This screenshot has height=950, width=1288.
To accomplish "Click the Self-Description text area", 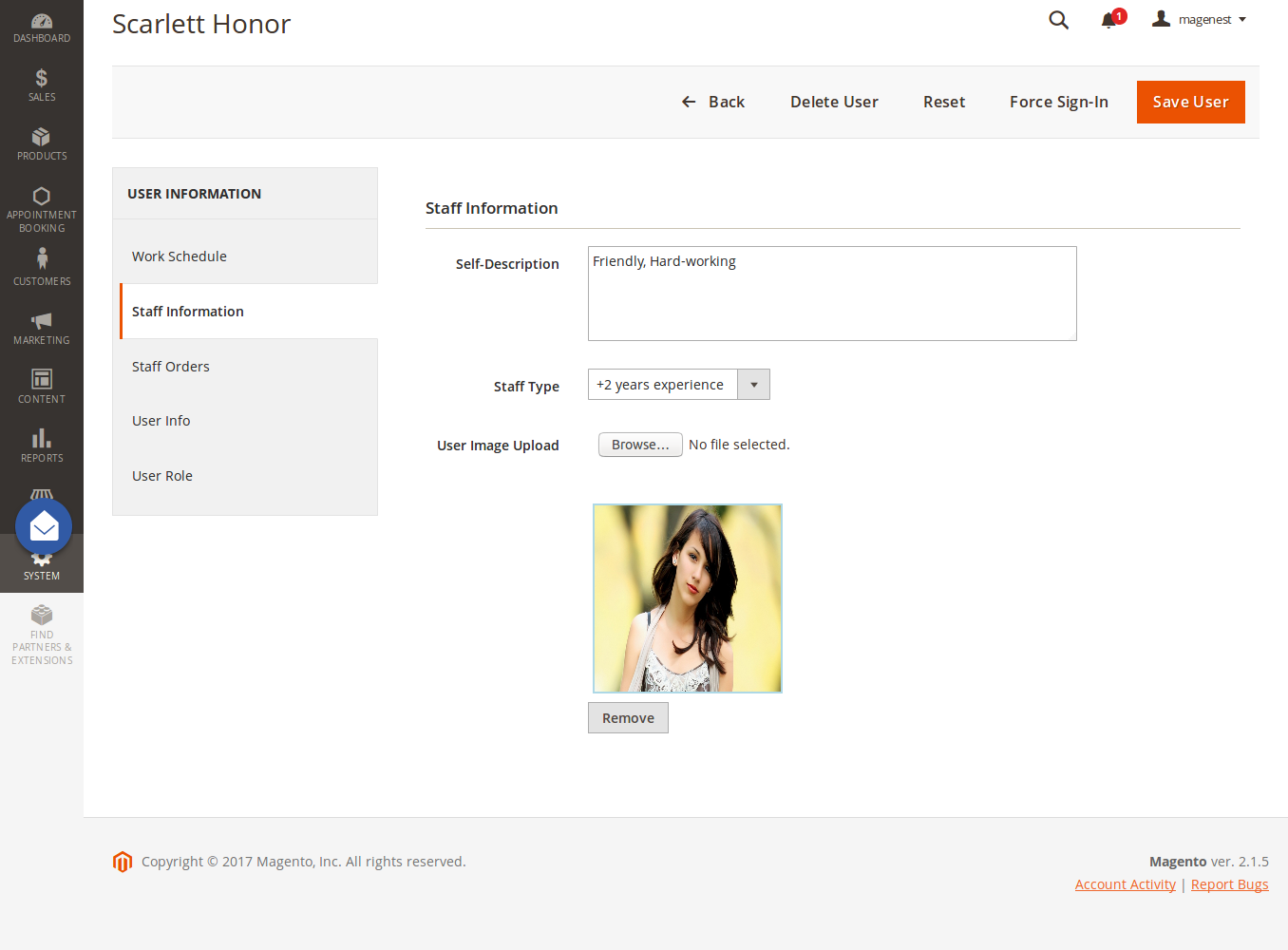I will coord(832,294).
